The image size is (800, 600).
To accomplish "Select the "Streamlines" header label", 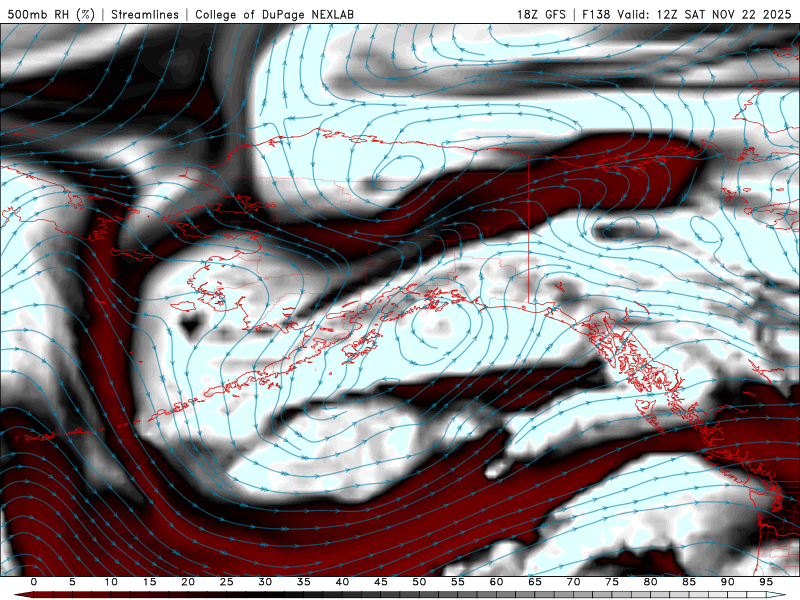I will coord(145,14).
